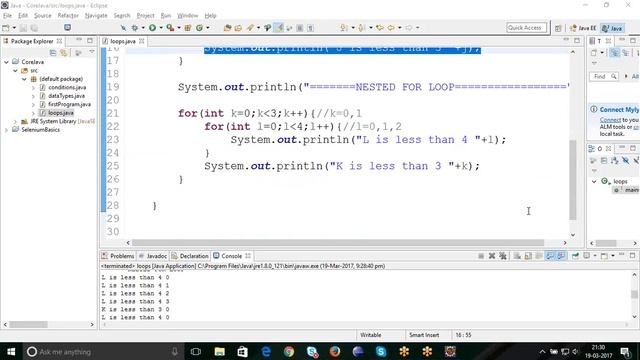Expand the SeleniumBasics project node
The height and width of the screenshot is (360, 640).
point(6,130)
